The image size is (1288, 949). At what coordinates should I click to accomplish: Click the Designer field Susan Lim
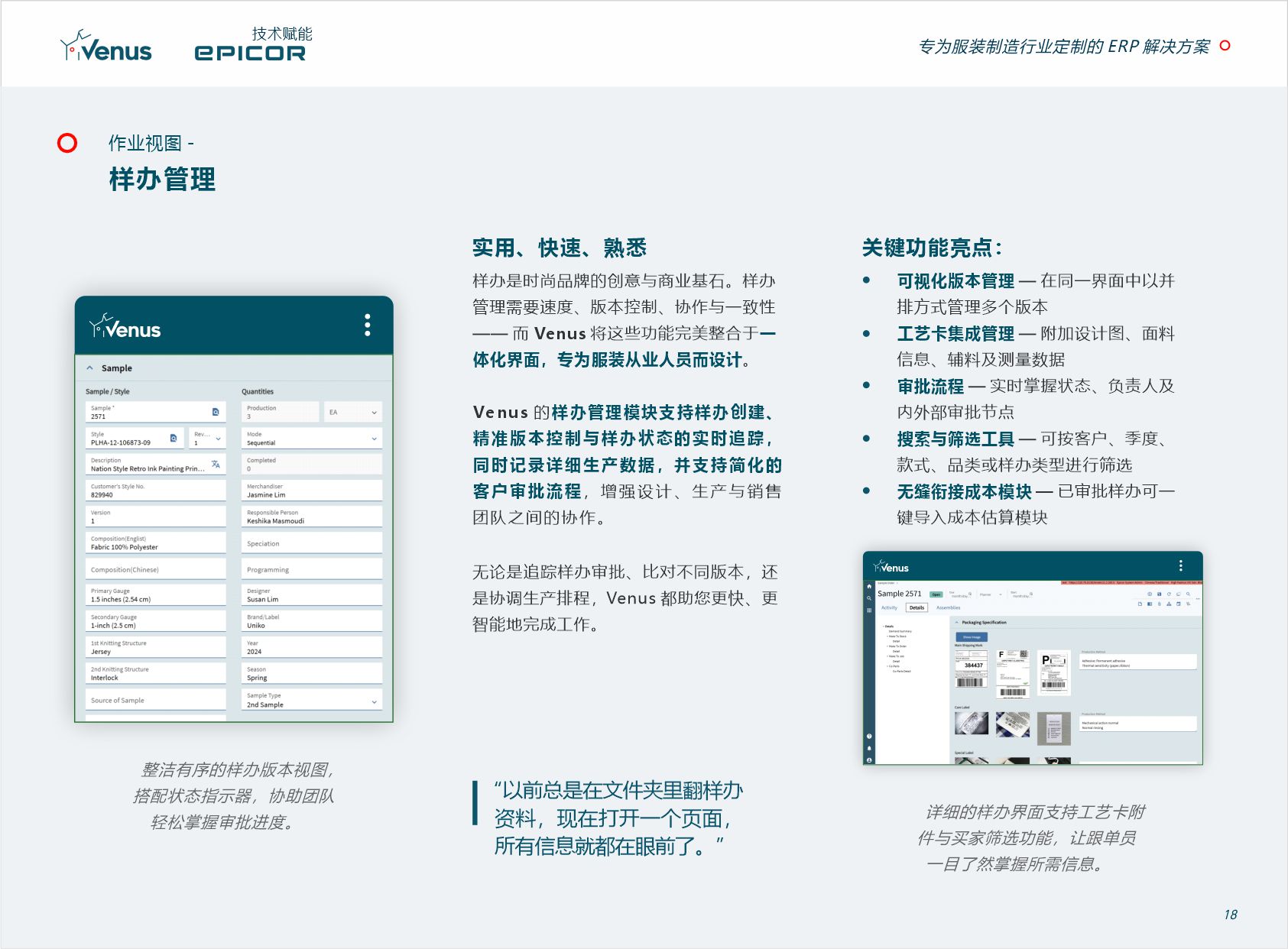(x=312, y=595)
